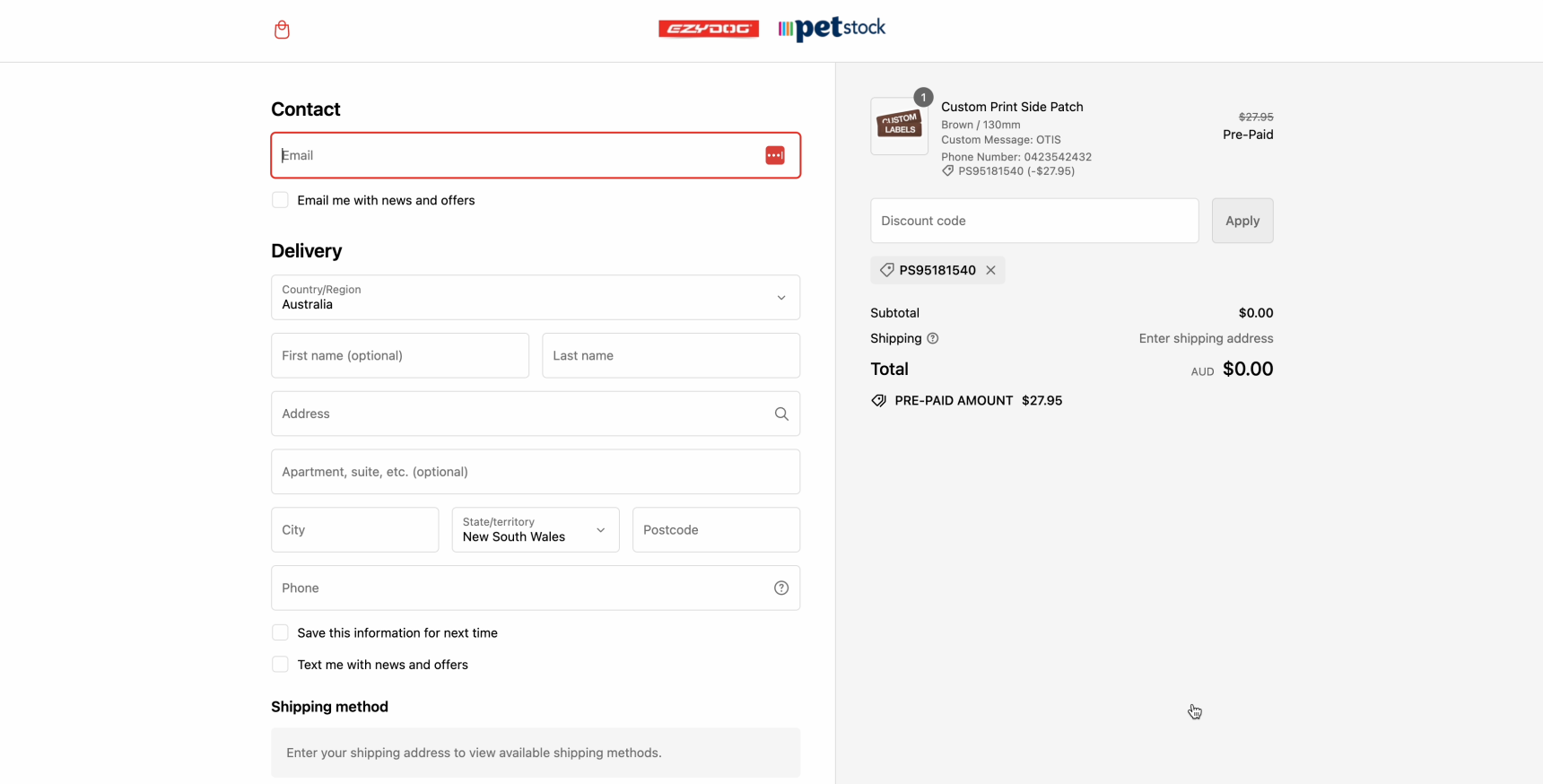Image resolution: width=1543 pixels, height=784 pixels.
Task: Click the help icon in Phone field
Action: (x=781, y=588)
